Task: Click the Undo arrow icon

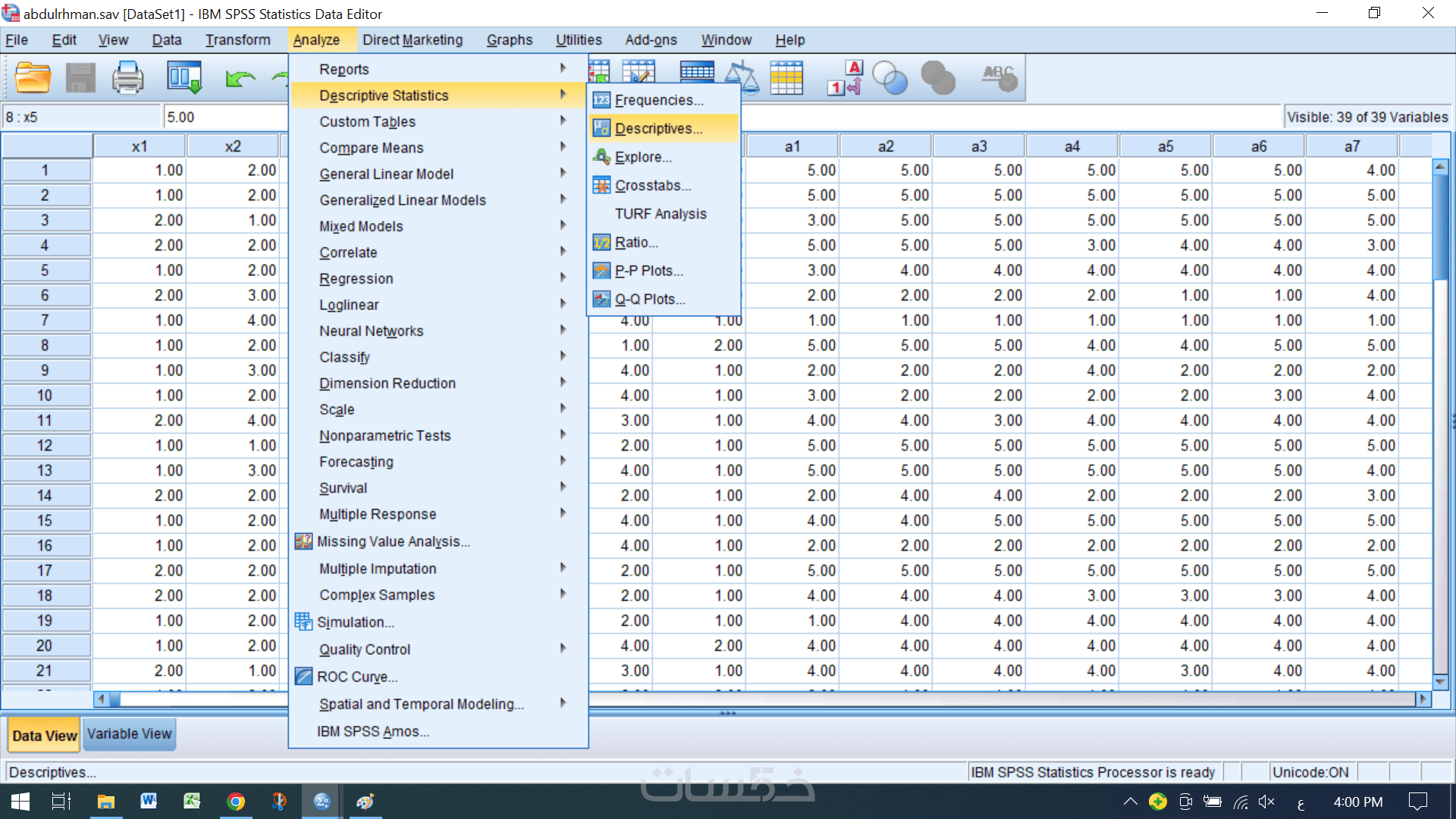Action: click(240, 77)
